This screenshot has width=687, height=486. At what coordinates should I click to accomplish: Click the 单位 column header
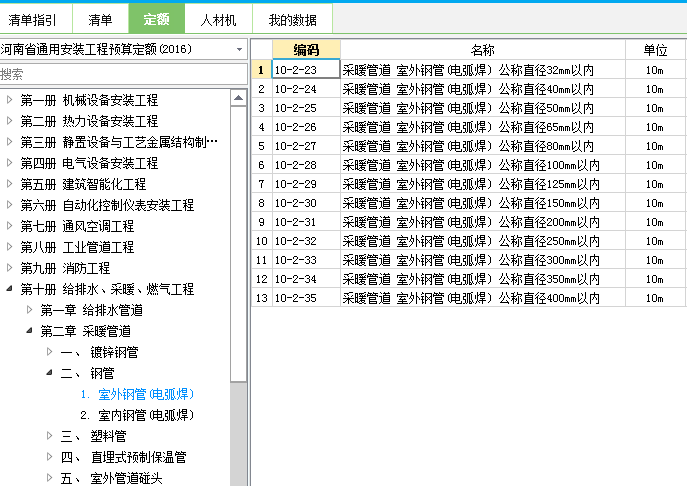pos(655,50)
